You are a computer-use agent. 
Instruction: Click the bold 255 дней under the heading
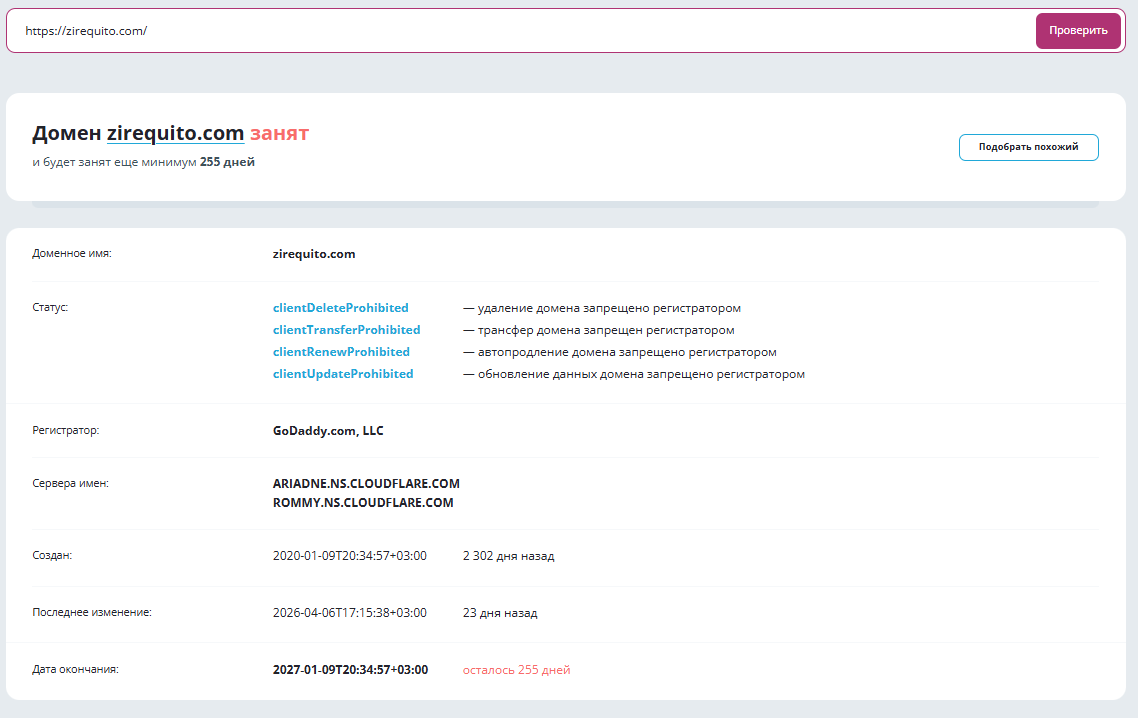pos(227,162)
